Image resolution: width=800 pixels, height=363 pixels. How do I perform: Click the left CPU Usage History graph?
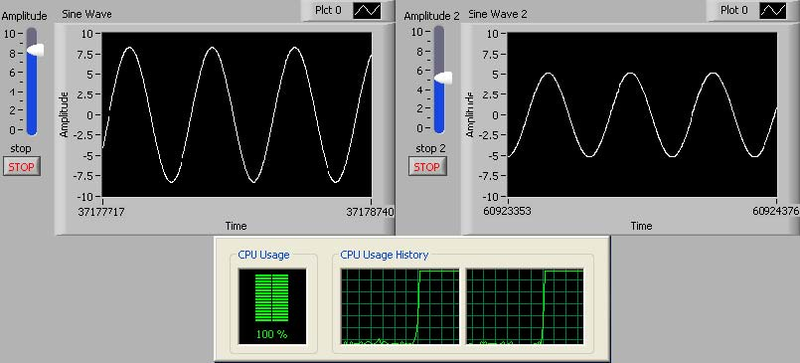399,306
